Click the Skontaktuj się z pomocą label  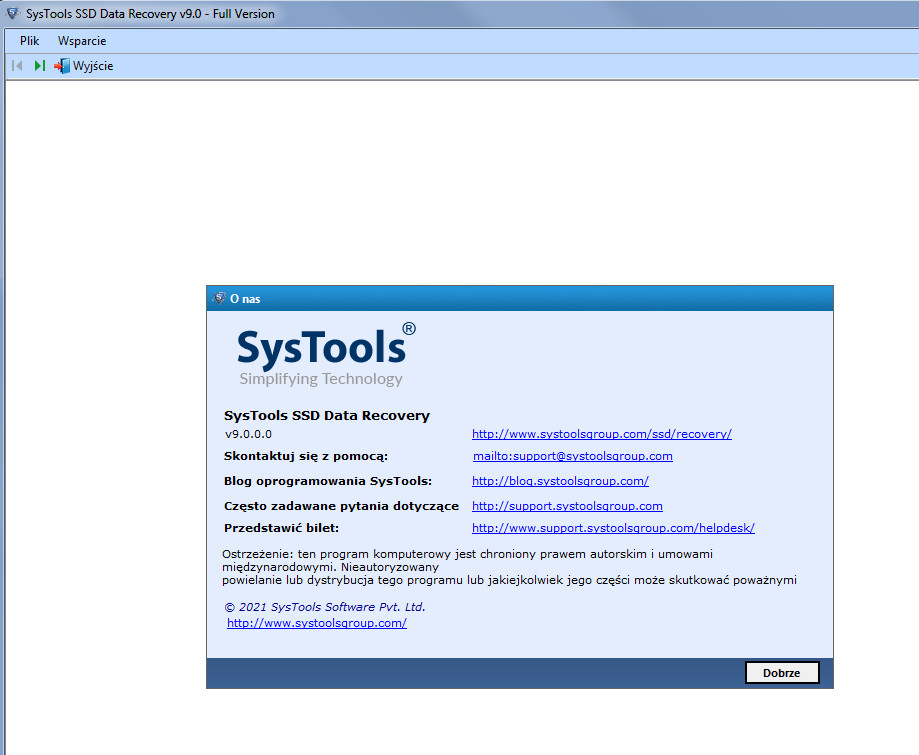[306, 457]
